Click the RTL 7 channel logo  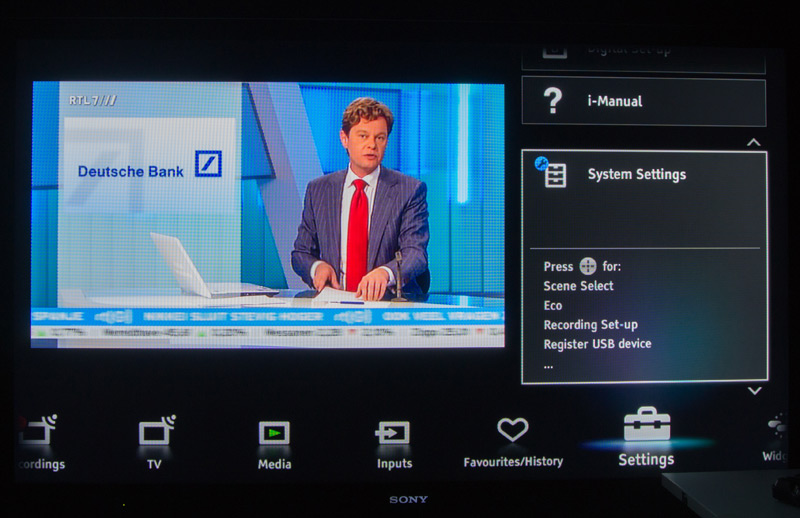pyautogui.click(x=92, y=100)
